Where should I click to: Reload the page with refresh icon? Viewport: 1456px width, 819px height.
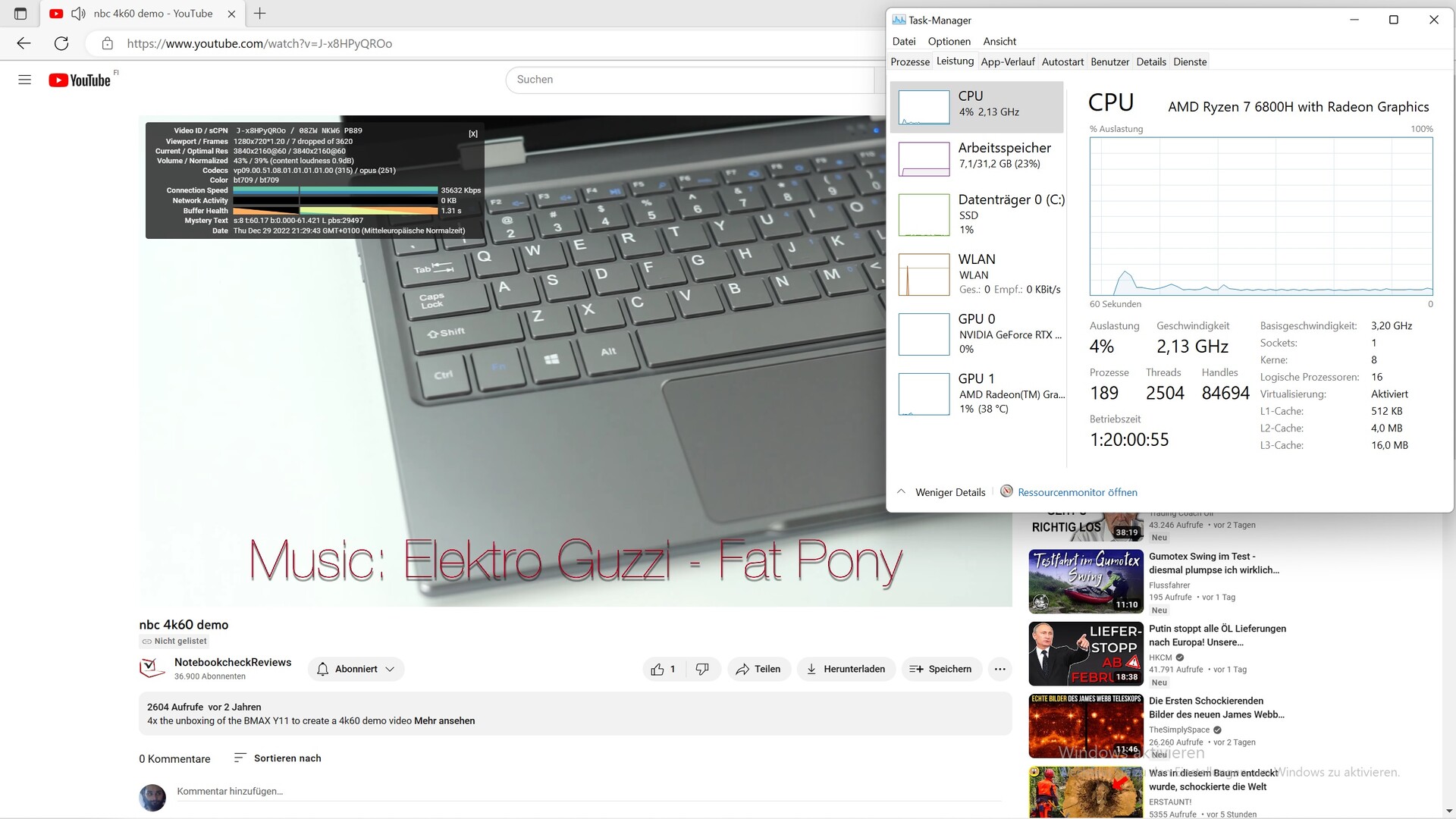click(61, 43)
